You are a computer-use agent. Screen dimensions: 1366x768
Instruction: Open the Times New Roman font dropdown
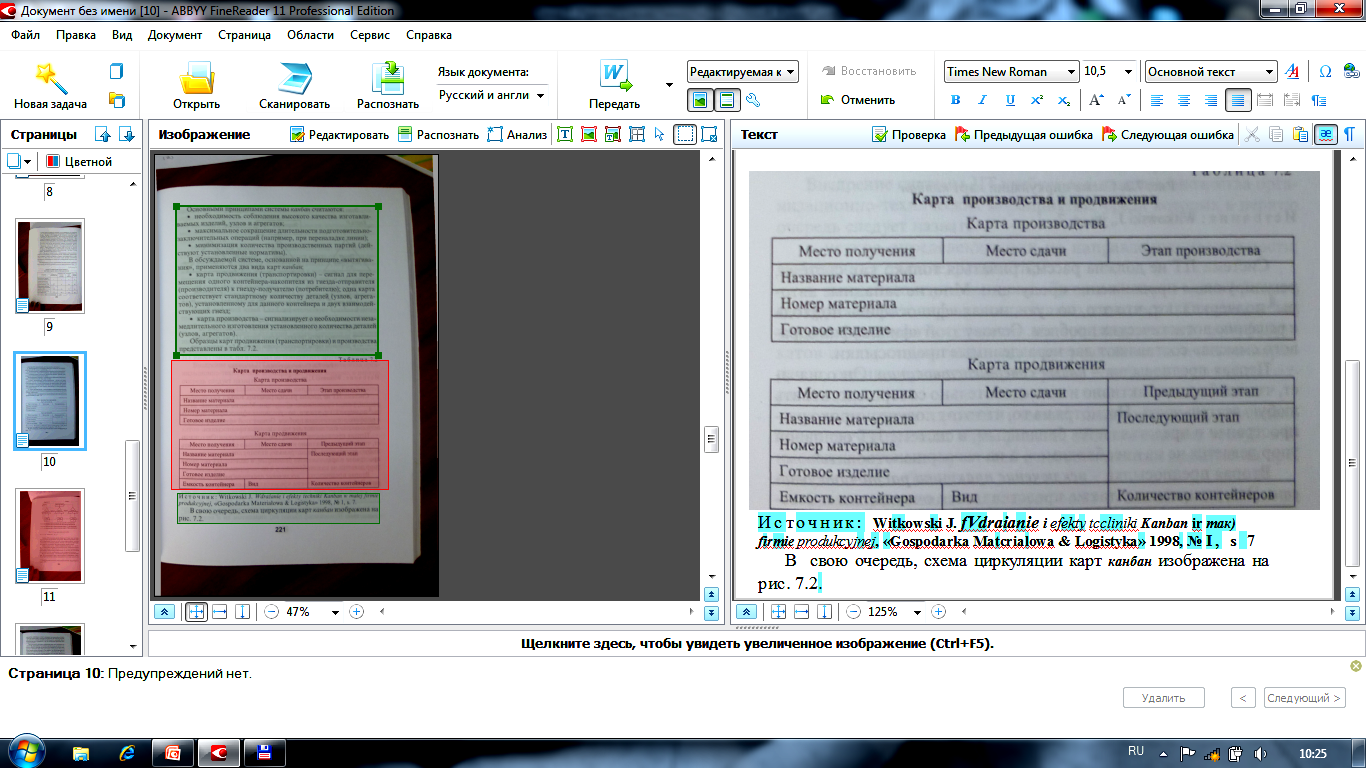(x=1011, y=72)
